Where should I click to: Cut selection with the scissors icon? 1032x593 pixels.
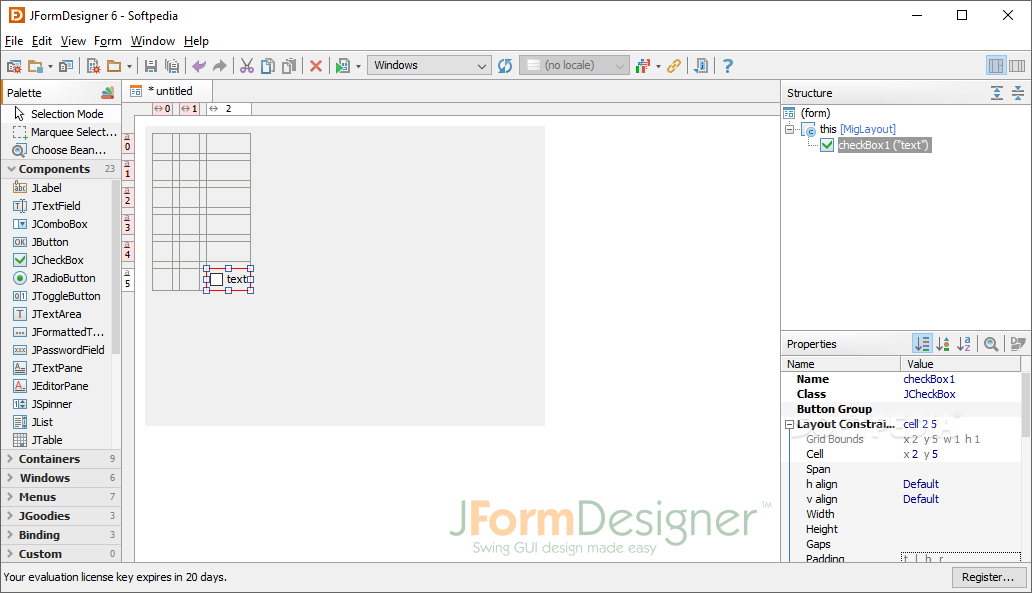pyautogui.click(x=247, y=66)
